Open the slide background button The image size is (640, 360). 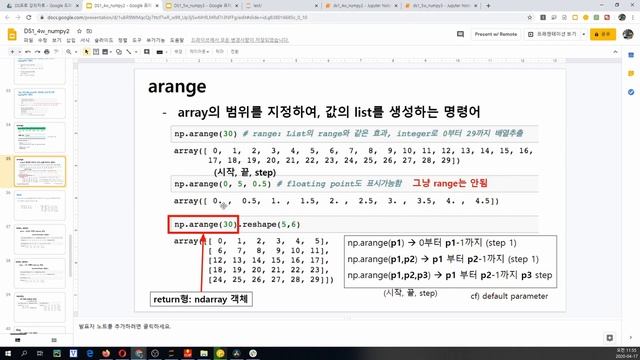click(x=178, y=52)
